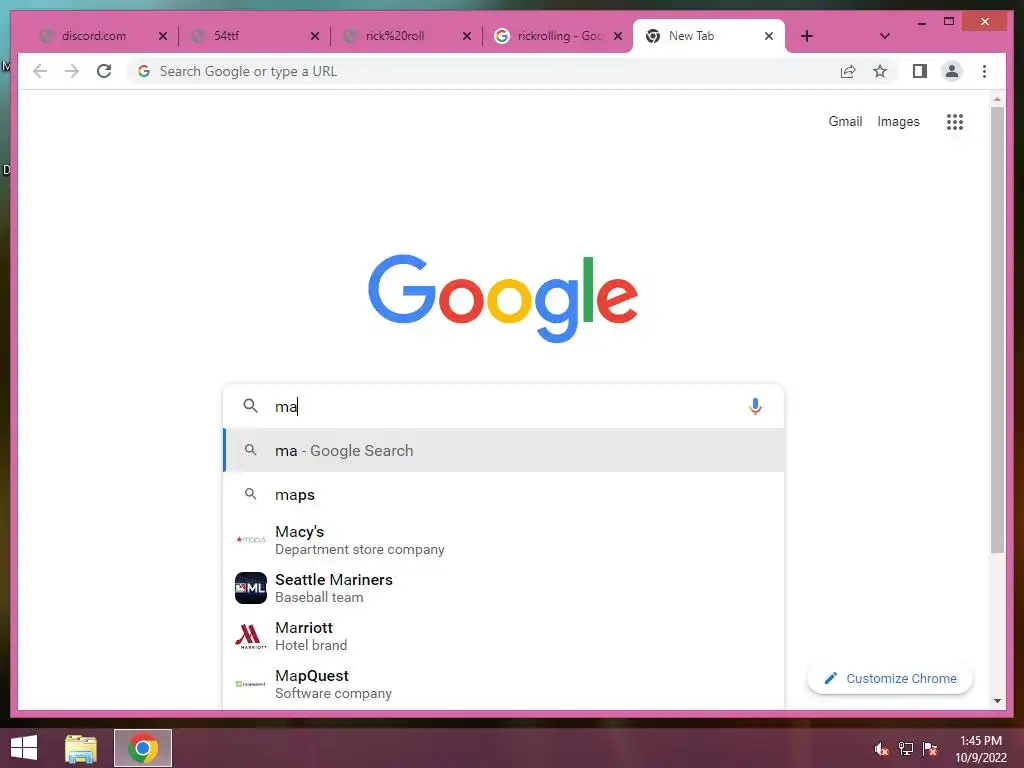Screen dimensions: 1024x768
Task: Pick the 'maps' search suggestion
Action: pos(504,494)
